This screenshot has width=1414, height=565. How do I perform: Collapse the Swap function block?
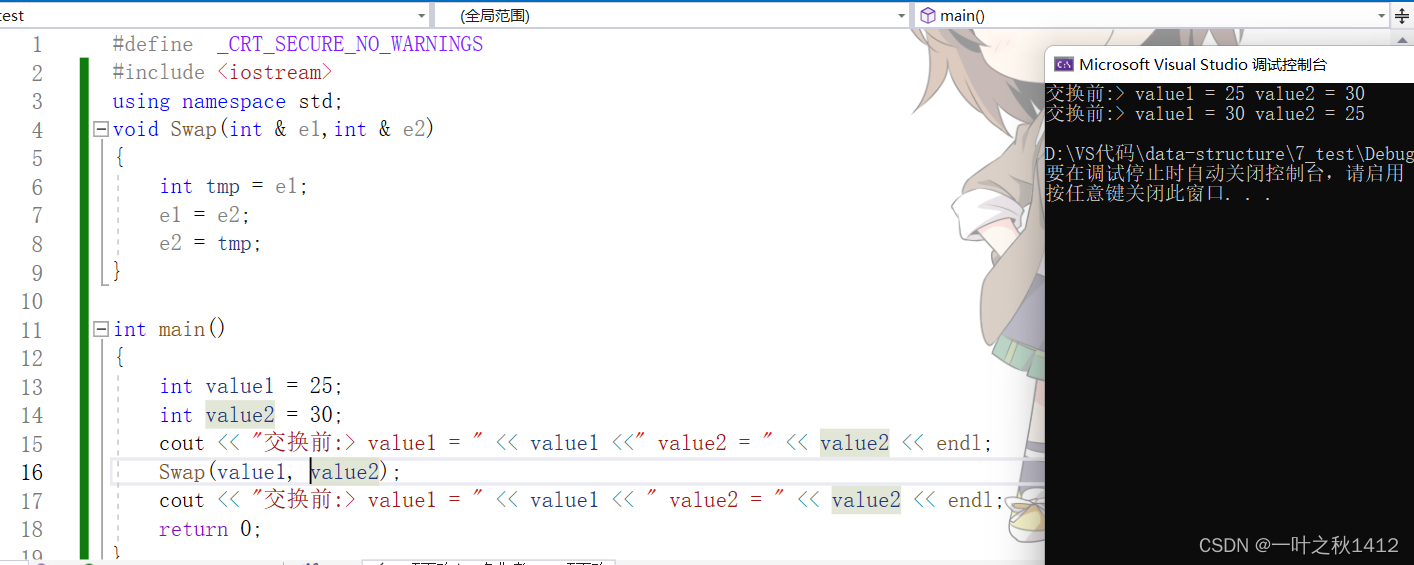[x=100, y=129]
